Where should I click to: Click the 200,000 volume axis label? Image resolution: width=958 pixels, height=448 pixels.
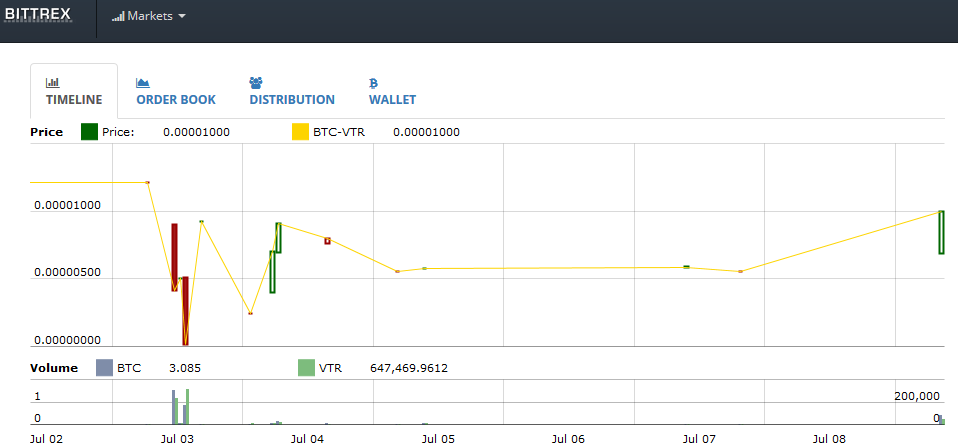coord(916,396)
